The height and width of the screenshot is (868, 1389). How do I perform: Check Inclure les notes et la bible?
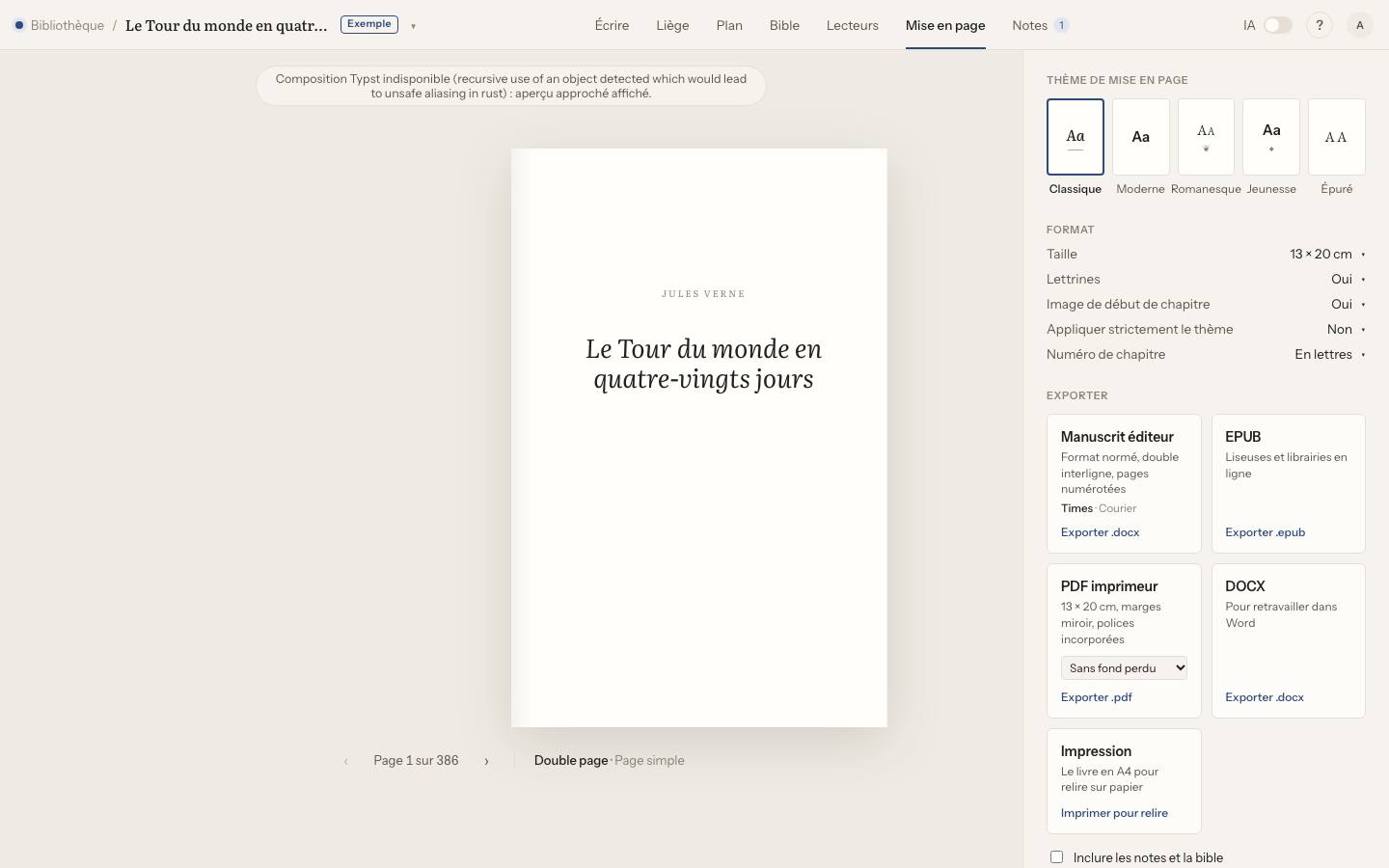pos(1056,856)
